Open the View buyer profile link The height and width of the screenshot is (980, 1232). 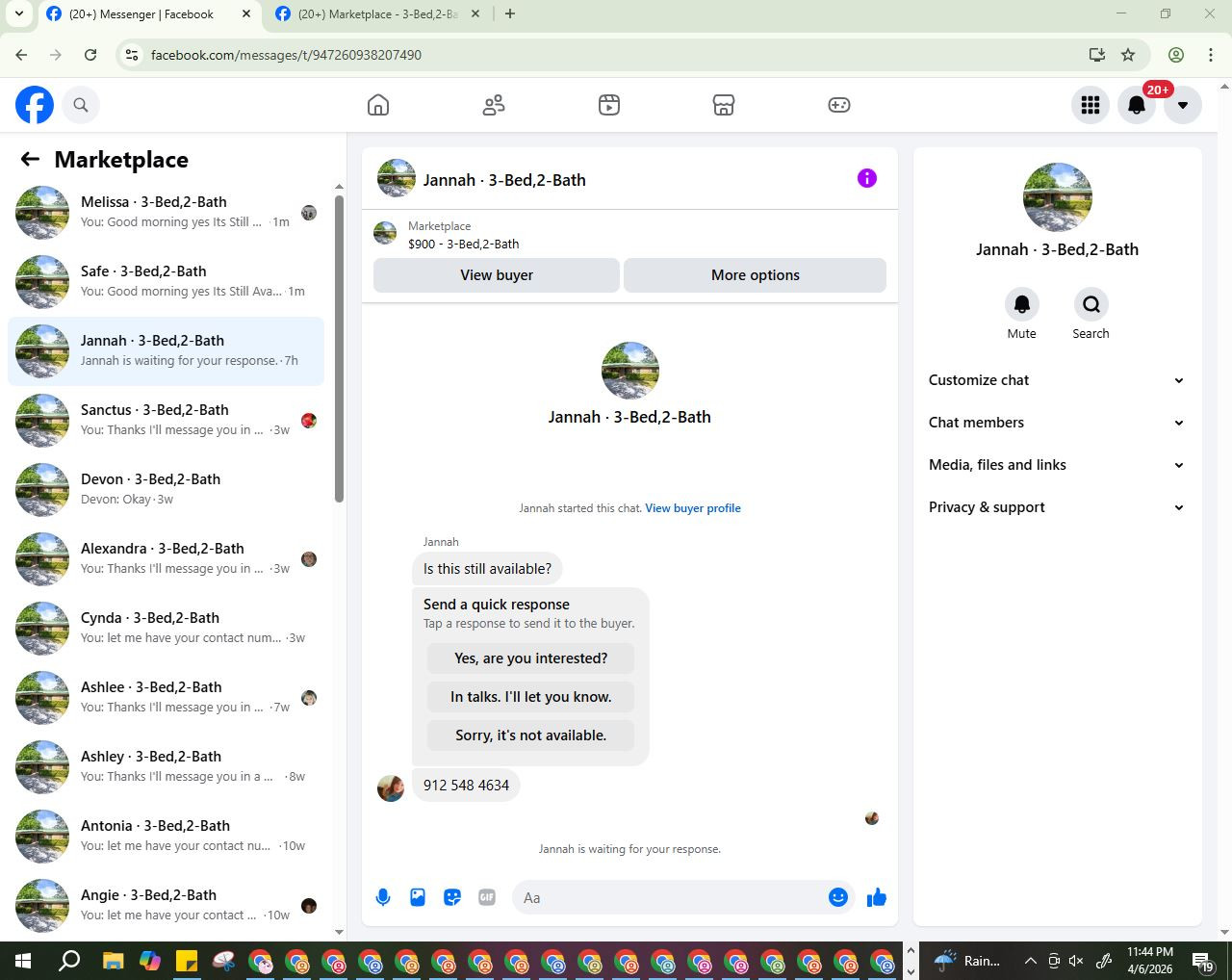(693, 508)
